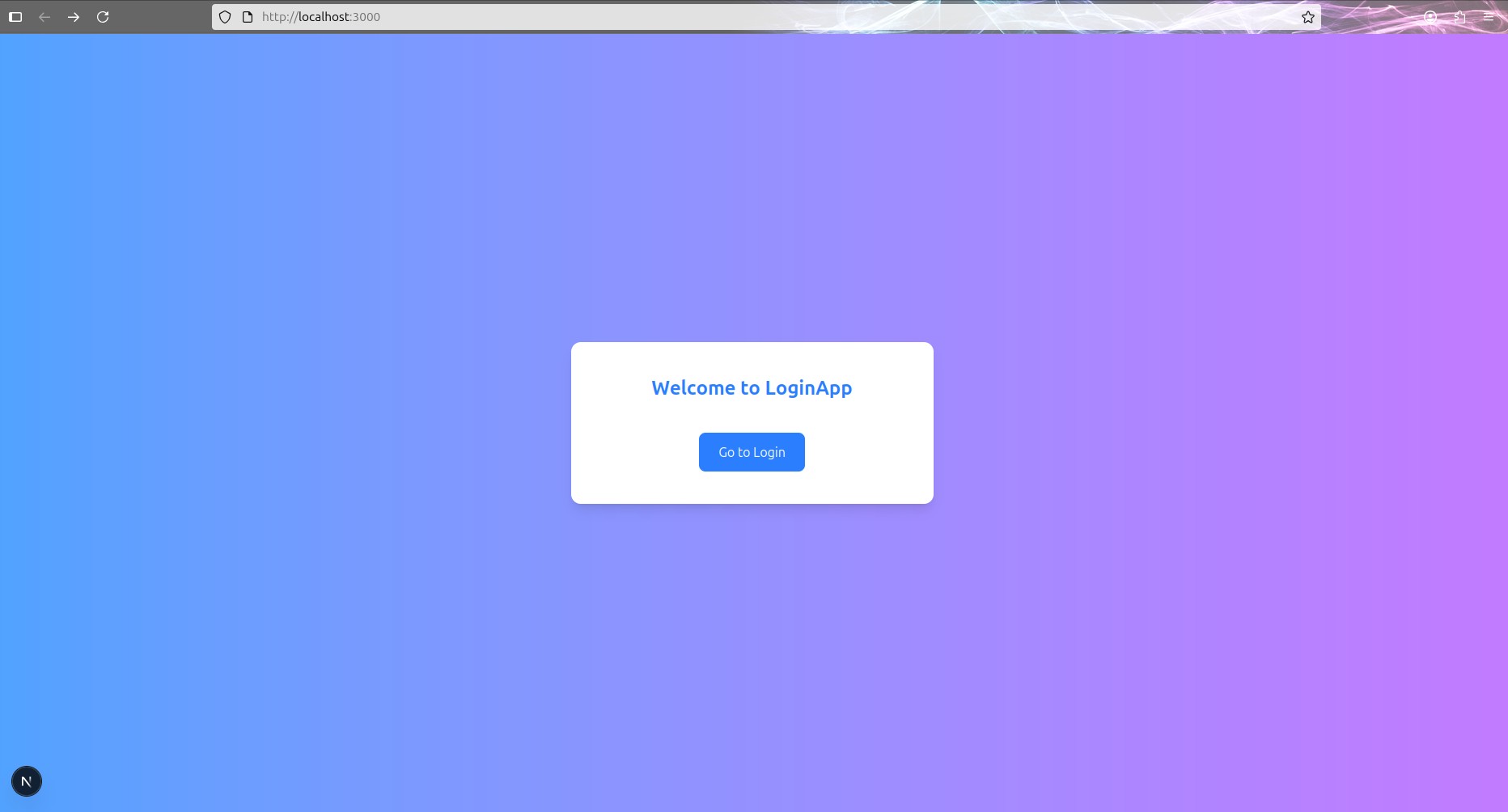Click the Go to Login button
The width and height of the screenshot is (1508, 812).
pos(751,451)
